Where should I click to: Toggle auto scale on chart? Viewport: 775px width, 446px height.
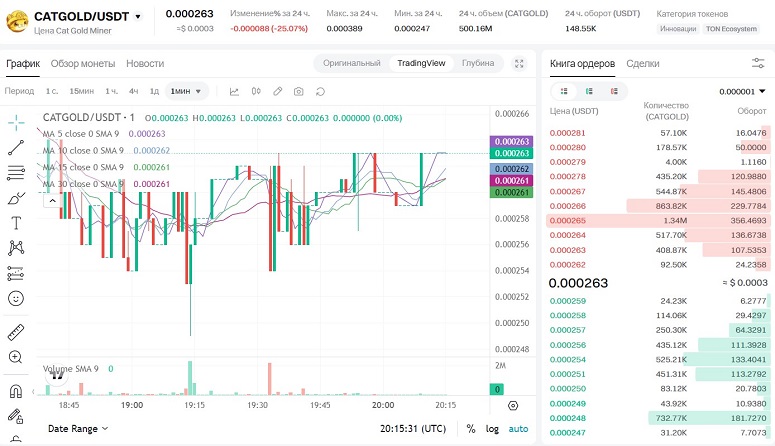point(518,429)
